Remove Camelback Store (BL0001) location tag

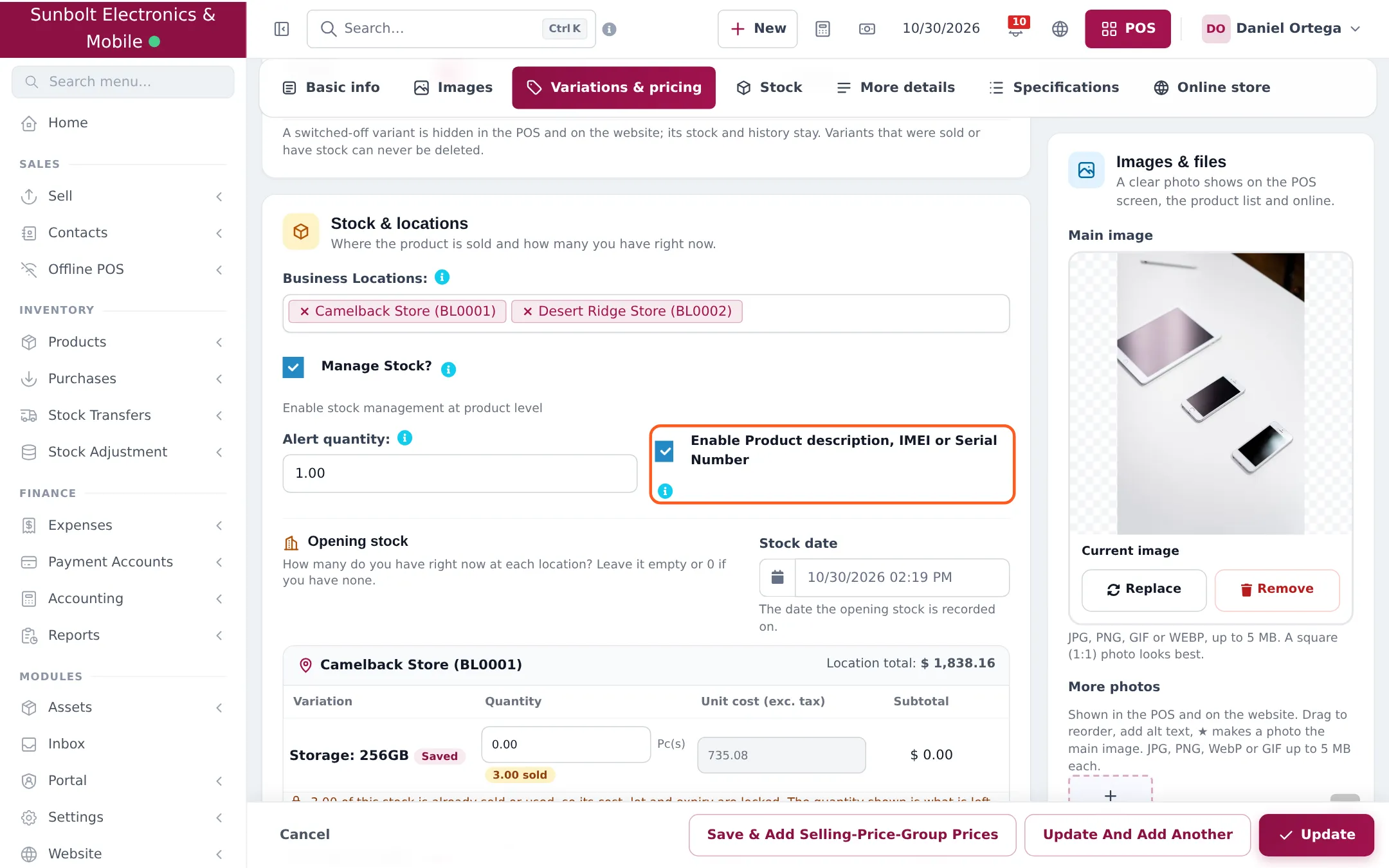tap(305, 311)
